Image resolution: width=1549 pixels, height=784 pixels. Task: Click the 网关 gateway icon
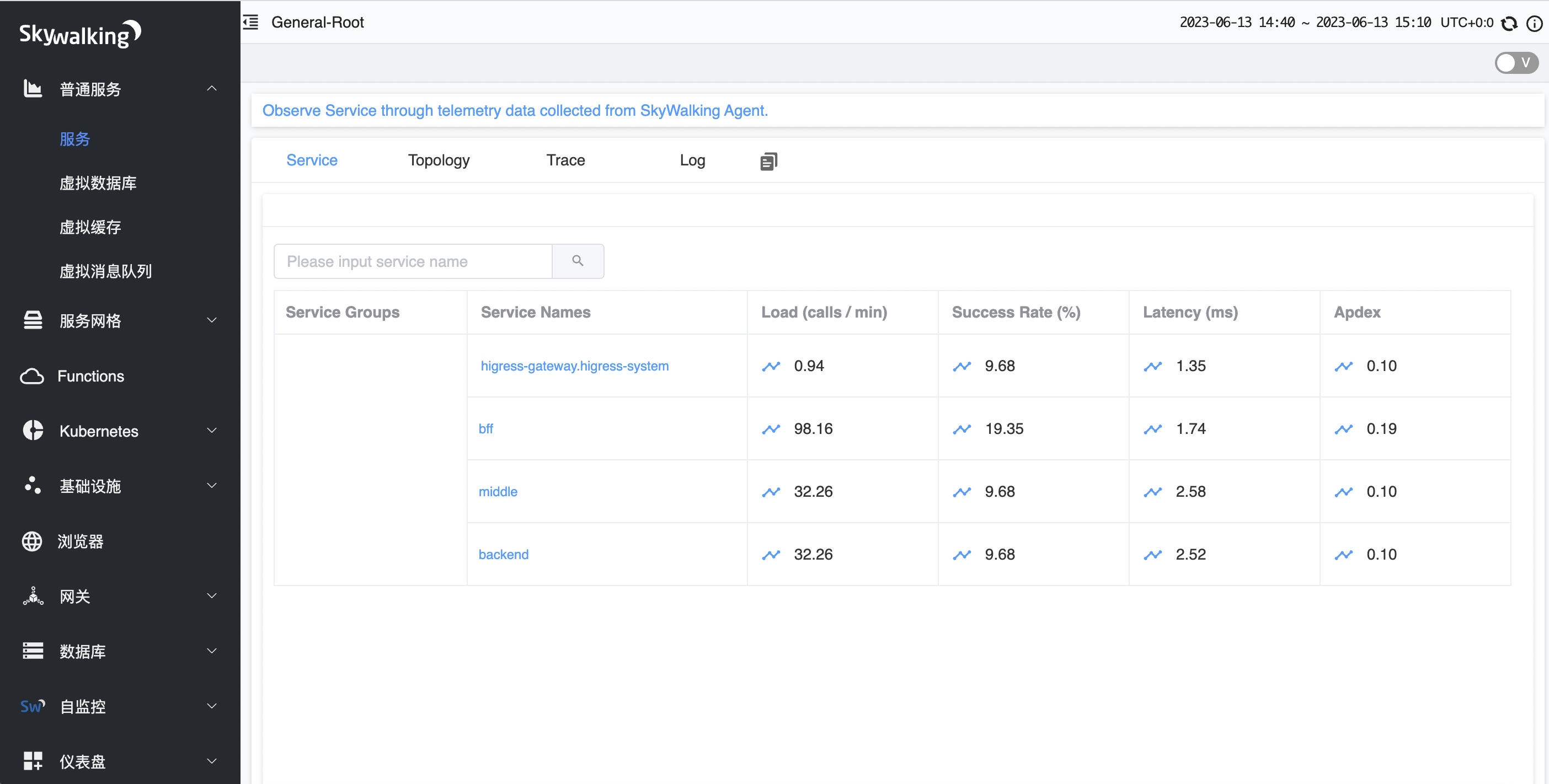tap(33, 596)
